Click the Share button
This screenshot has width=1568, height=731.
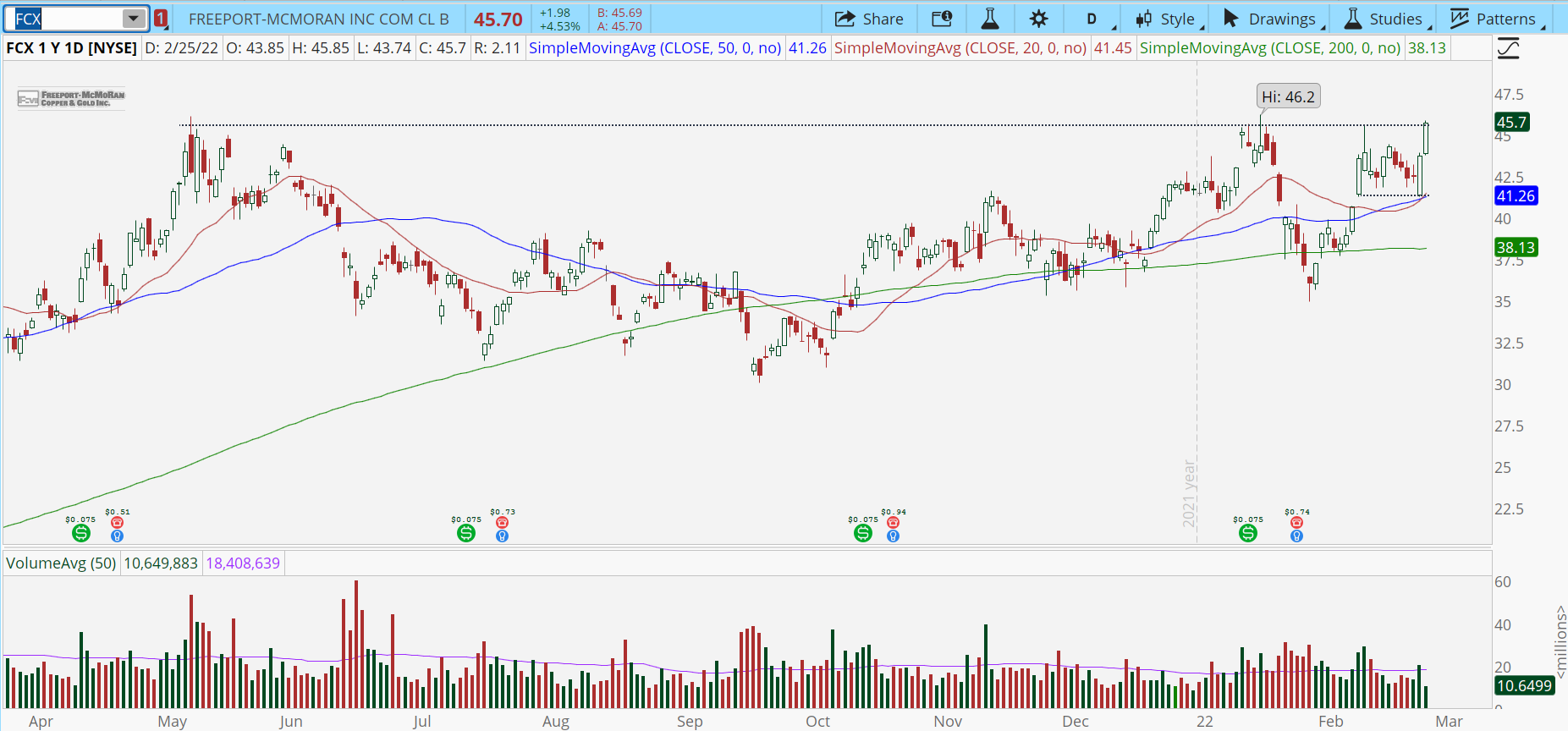[x=869, y=19]
